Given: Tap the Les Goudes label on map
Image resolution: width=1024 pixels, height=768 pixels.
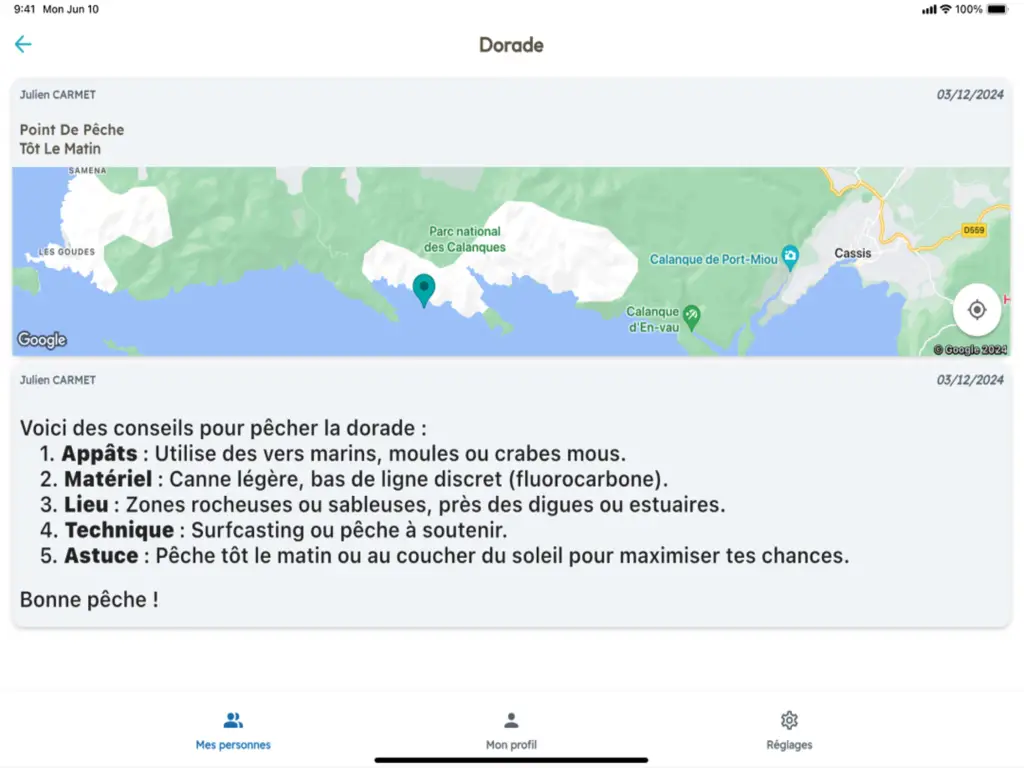Looking at the screenshot, I should (x=67, y=252).
